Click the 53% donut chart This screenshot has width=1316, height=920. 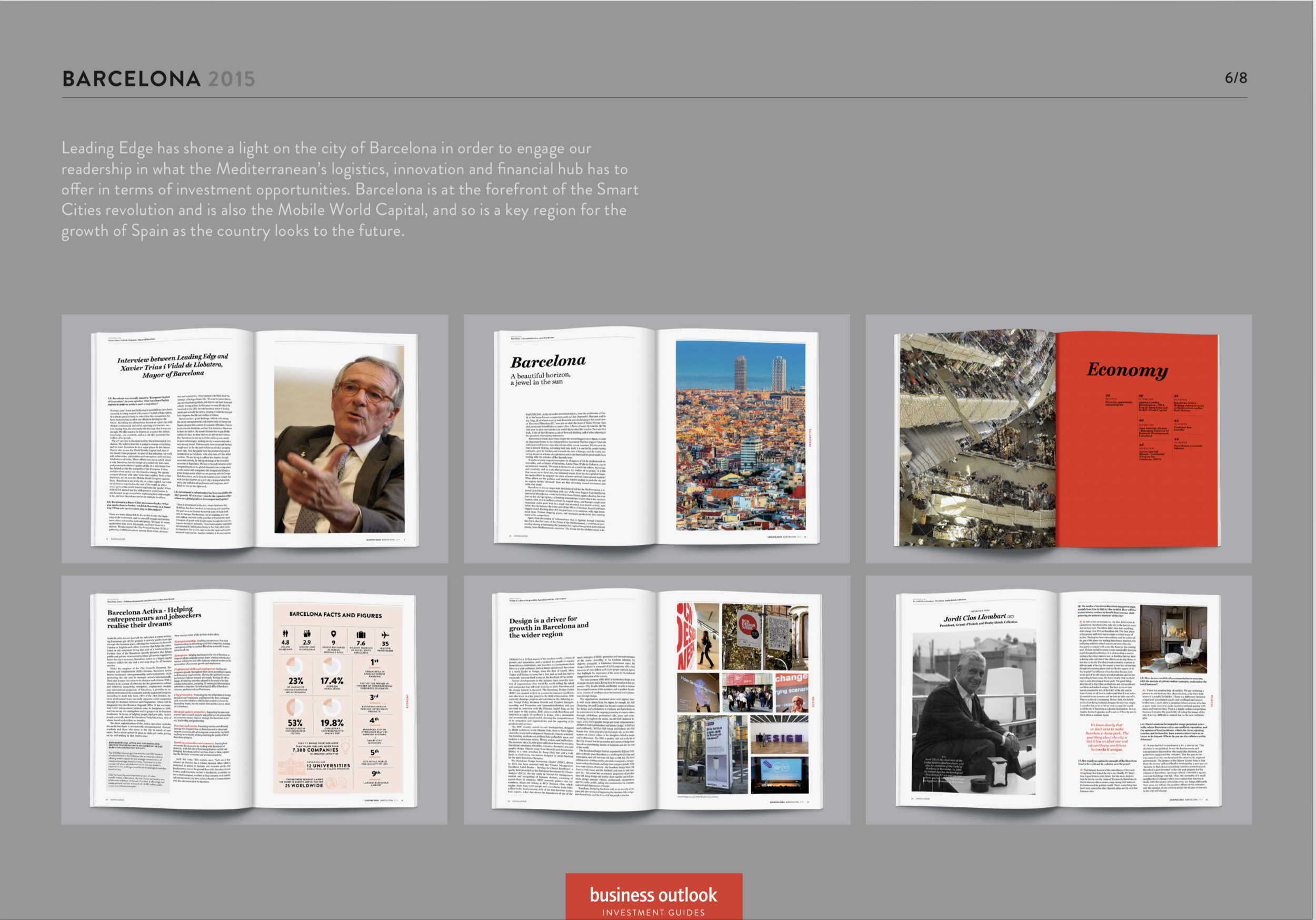[x=295, y=707]
